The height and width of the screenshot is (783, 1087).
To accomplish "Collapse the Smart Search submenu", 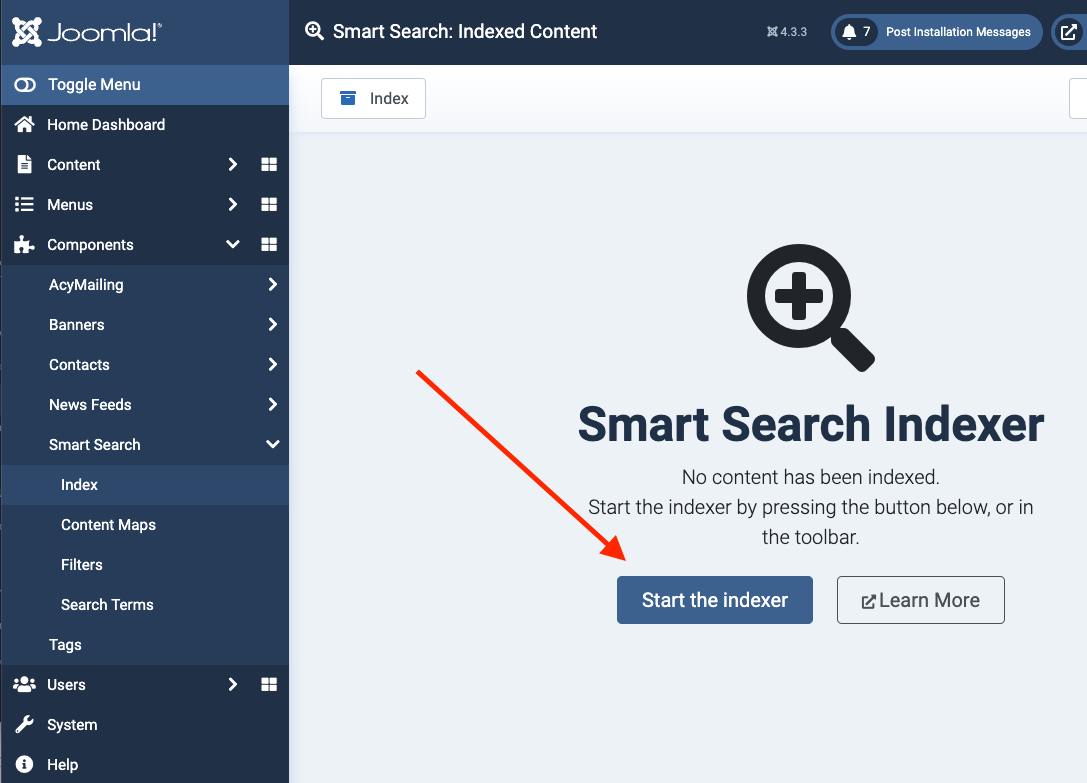I will point(272,445).
